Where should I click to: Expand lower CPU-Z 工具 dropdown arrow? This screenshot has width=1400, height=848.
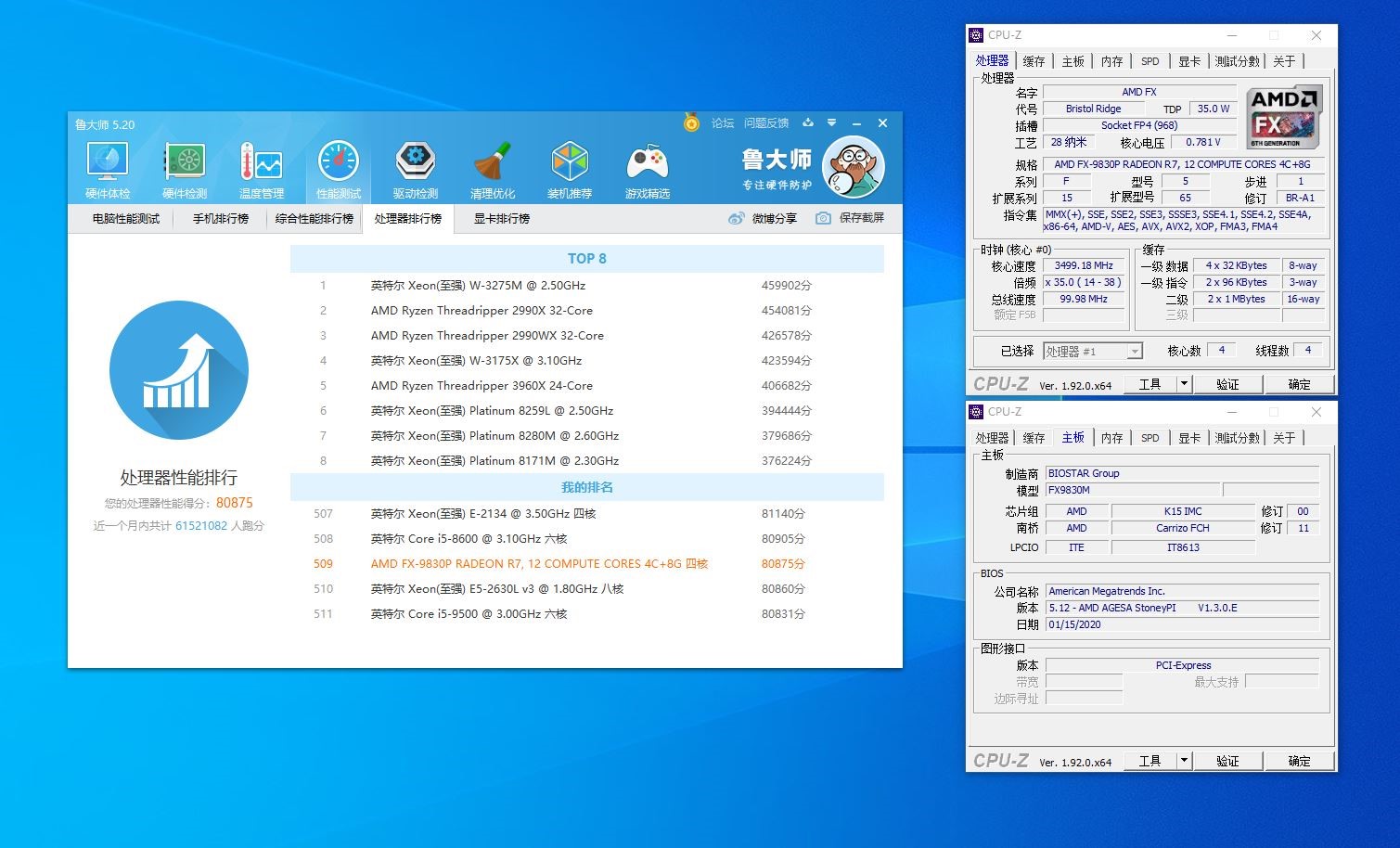pos(1184,761)
